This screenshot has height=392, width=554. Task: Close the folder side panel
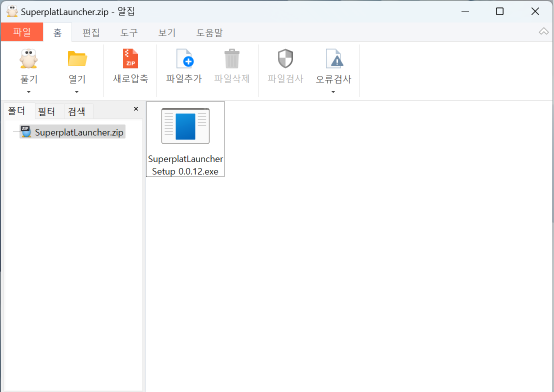(136, 109)
